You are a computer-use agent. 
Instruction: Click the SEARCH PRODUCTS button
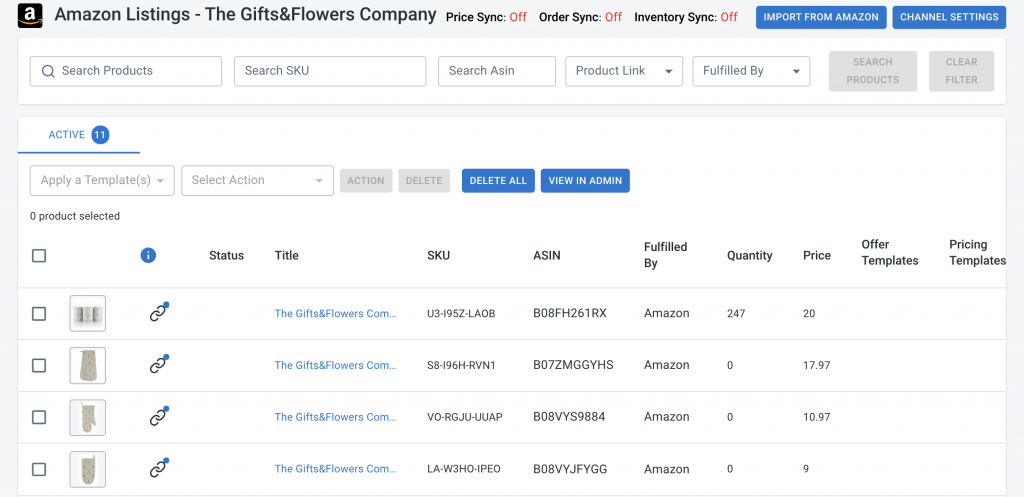[872, 71]
